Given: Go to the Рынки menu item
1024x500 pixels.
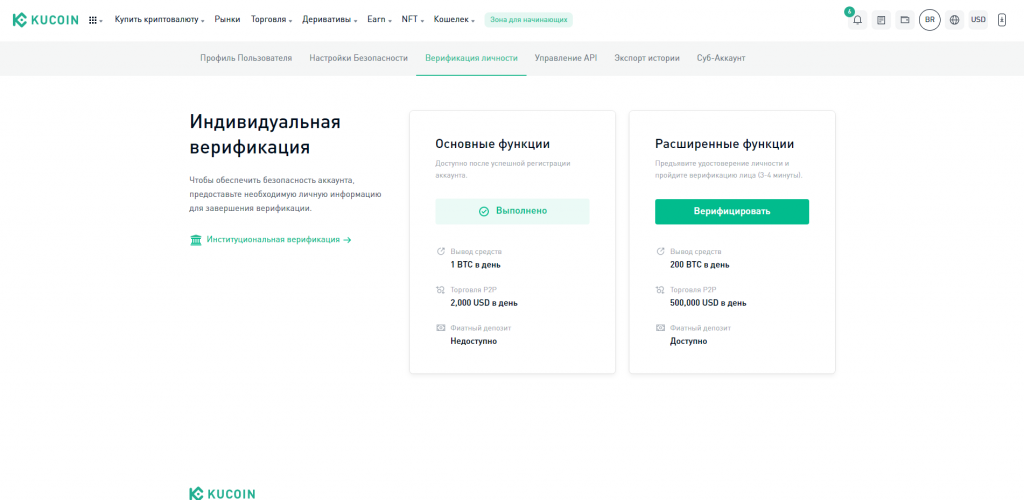Looking at the screenshot, I should (x=227, y=20).
